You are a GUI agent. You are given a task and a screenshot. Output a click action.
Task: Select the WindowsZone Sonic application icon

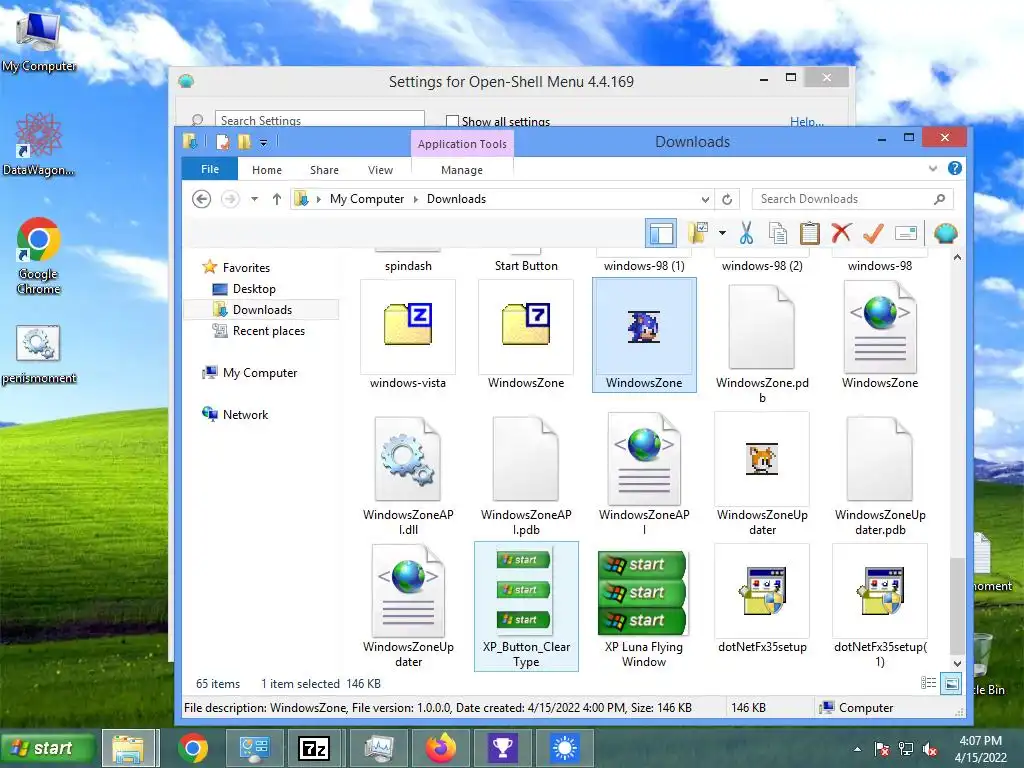point(644,334)
